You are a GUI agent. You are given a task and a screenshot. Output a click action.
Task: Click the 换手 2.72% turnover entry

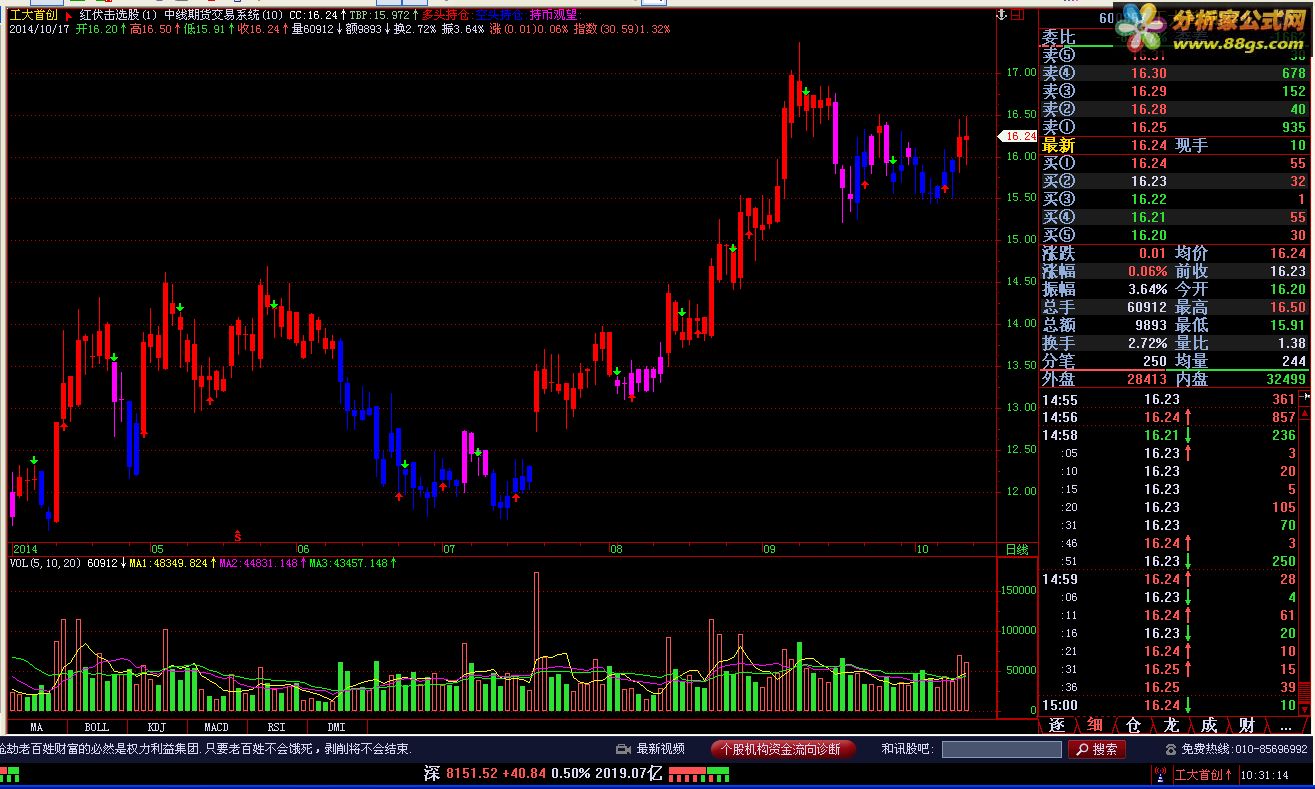click(1104, 343)
